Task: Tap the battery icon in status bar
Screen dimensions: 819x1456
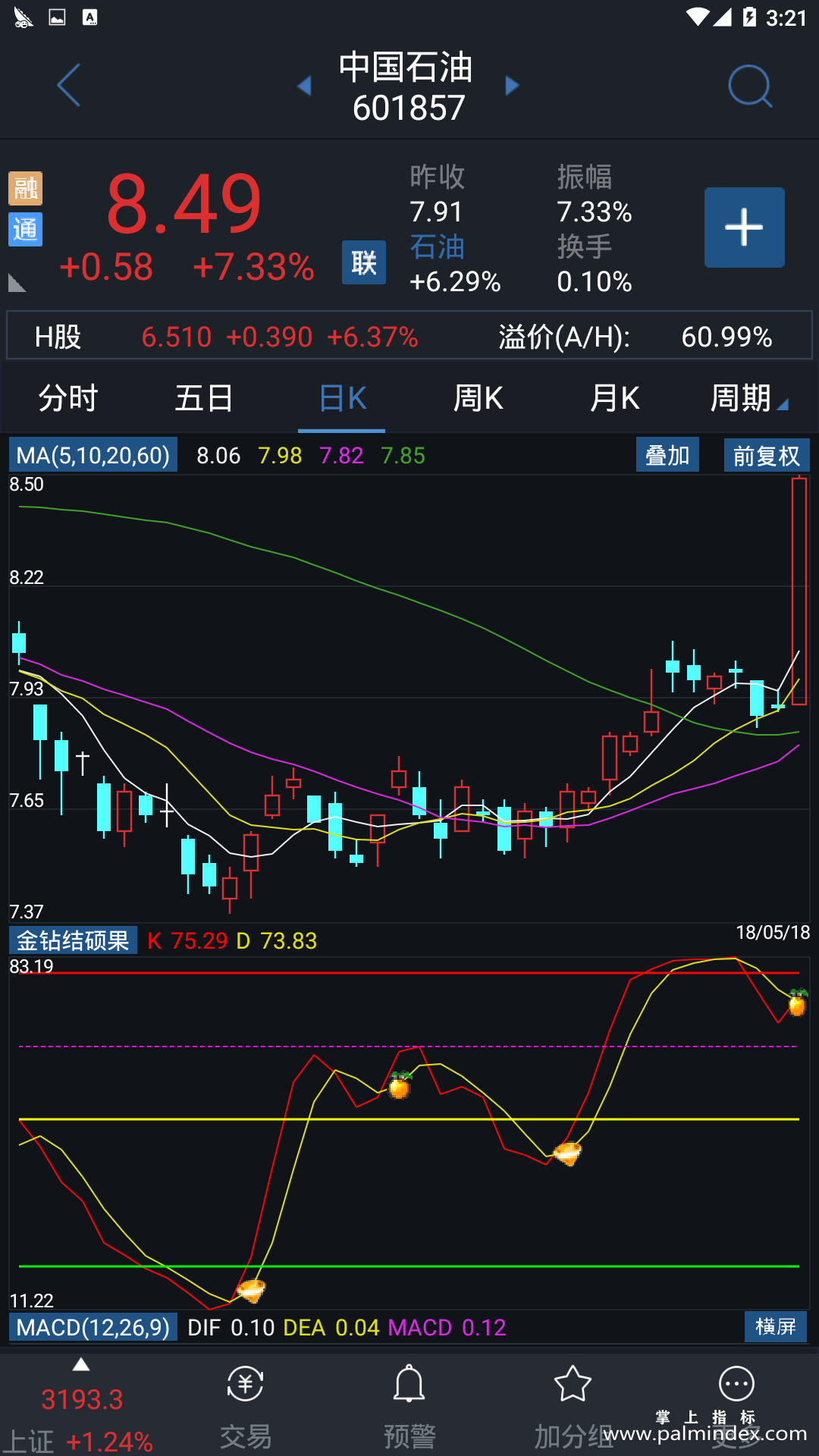Action: coord(749,17)
